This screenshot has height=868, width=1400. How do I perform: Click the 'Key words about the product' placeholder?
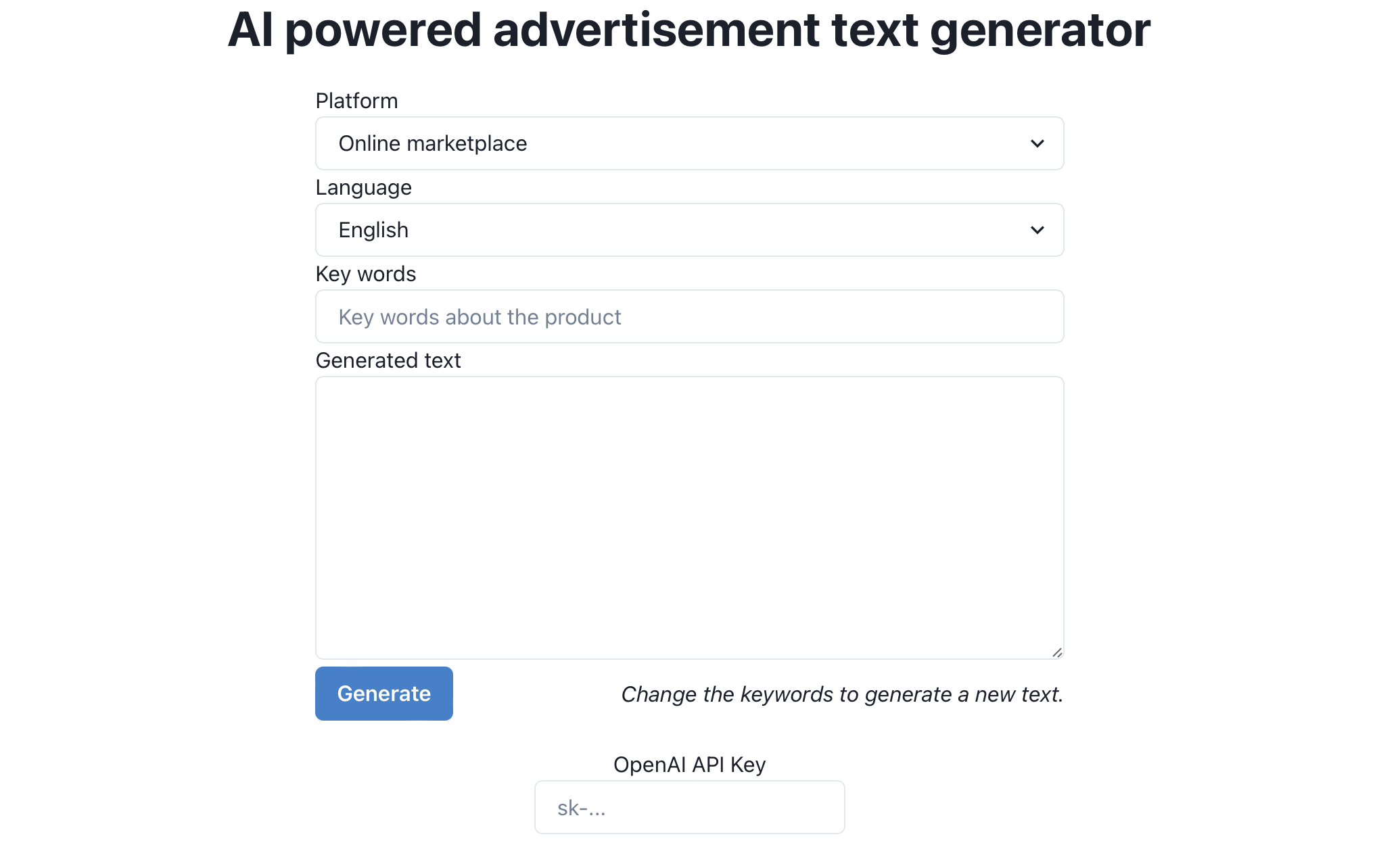[x=480, y=316]
